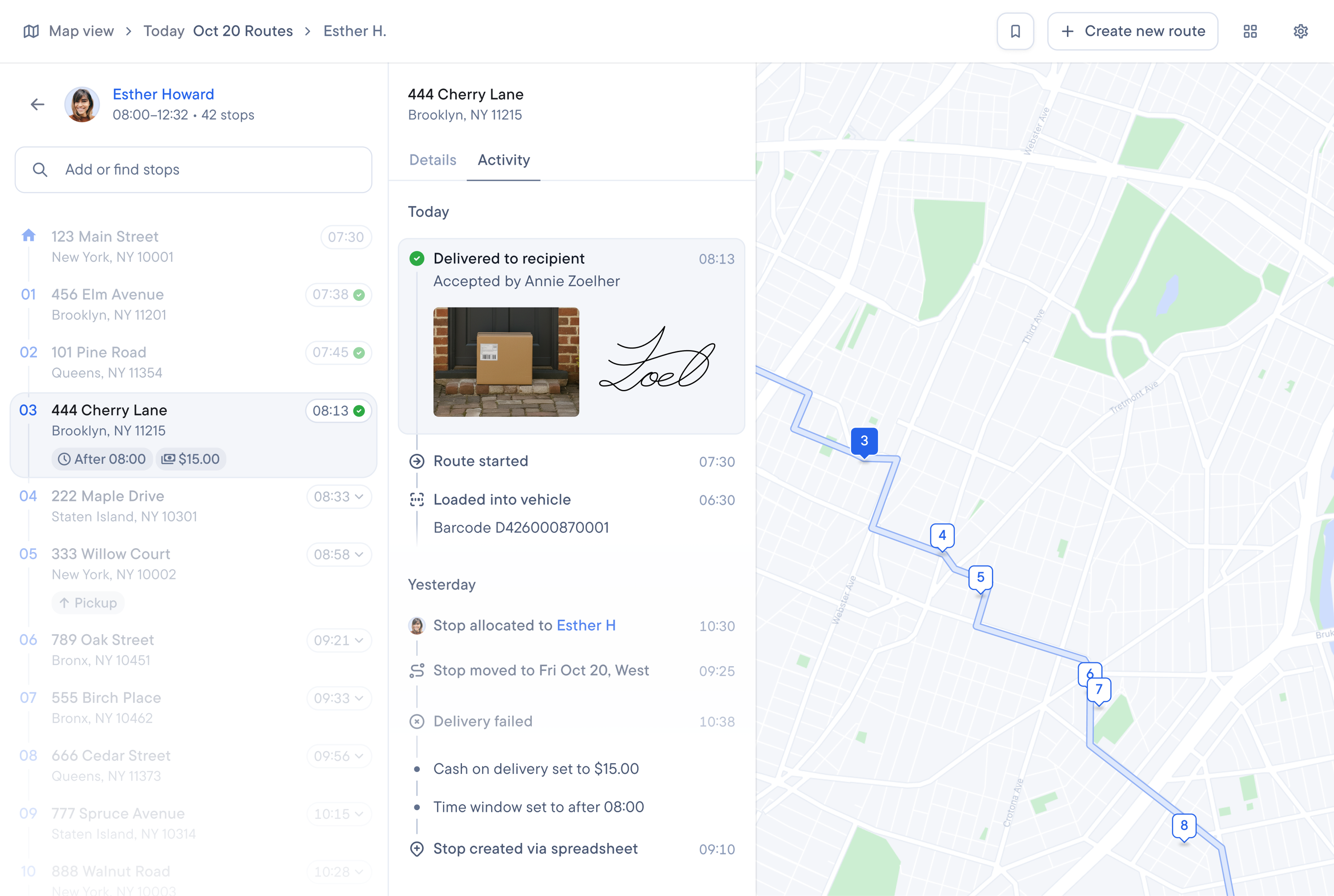Select stop 03 444 Cherry Lane

point(194,435)
